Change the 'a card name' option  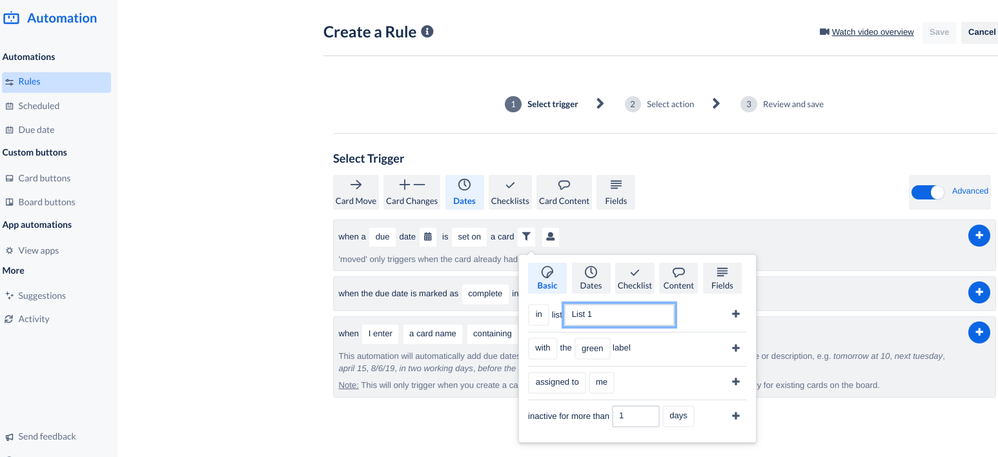pyautogui.click(x=433, y=334)
